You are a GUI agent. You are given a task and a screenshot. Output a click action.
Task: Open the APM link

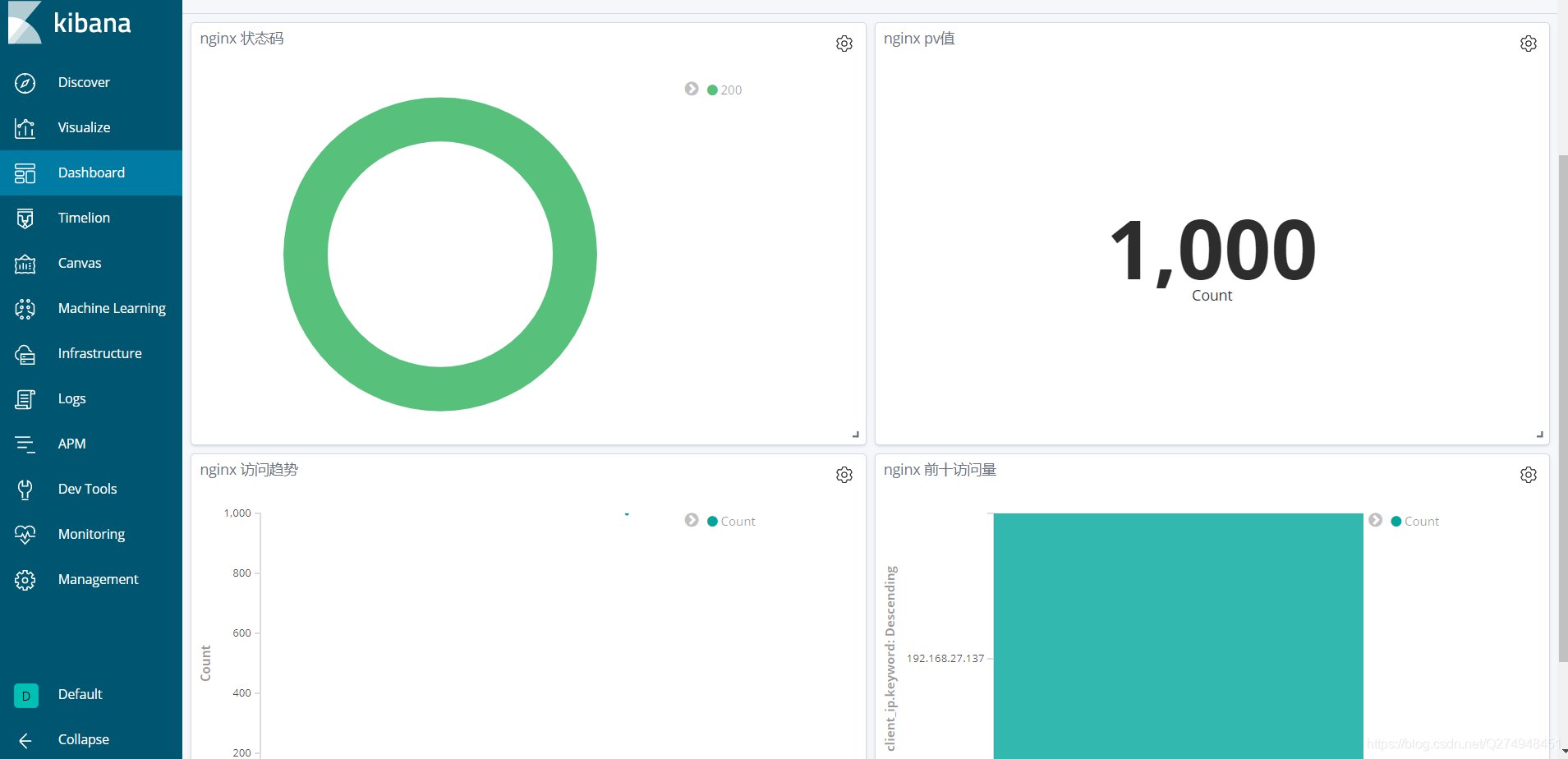(x=71, y=444)
